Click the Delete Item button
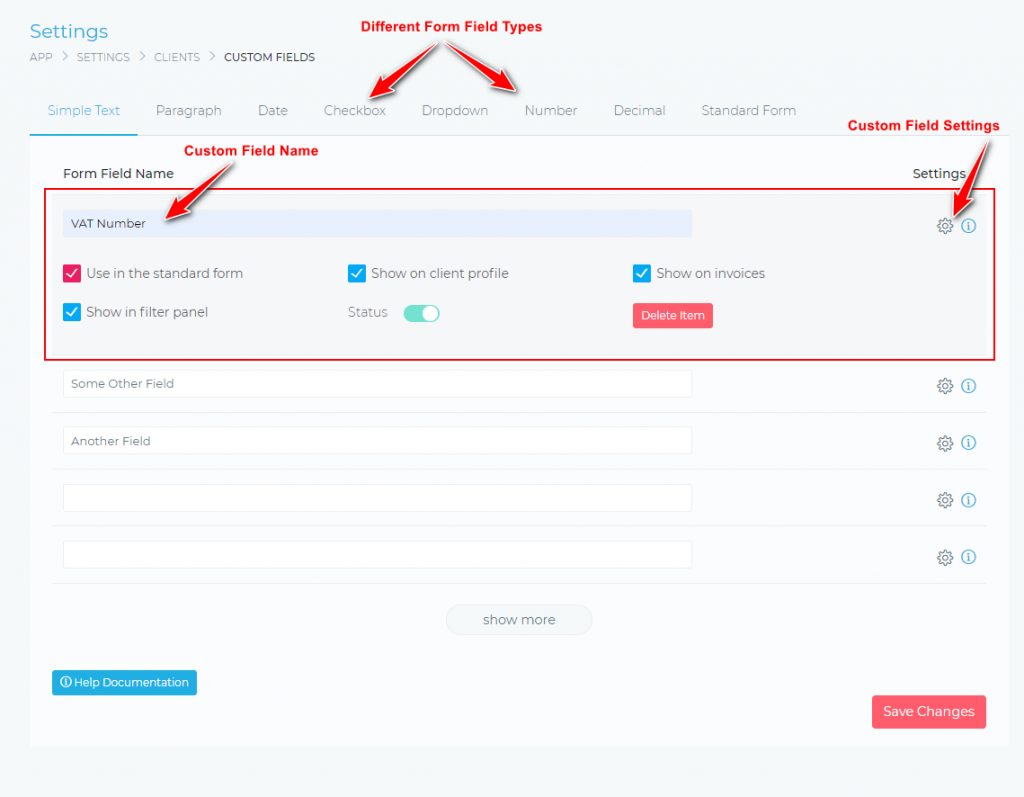1024x797 pixels. click(x=672, y=315)
